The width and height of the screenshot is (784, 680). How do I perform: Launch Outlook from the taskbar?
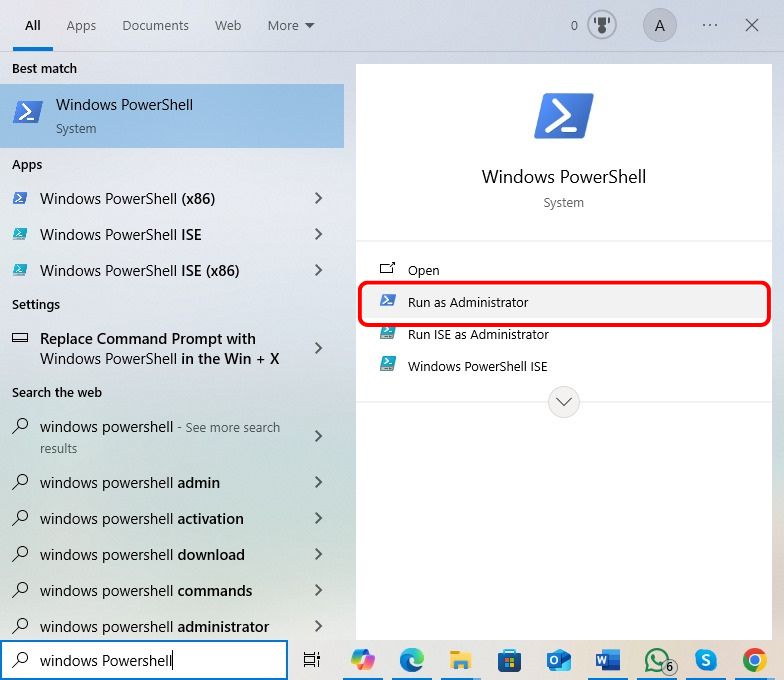[x=558, y=660]
